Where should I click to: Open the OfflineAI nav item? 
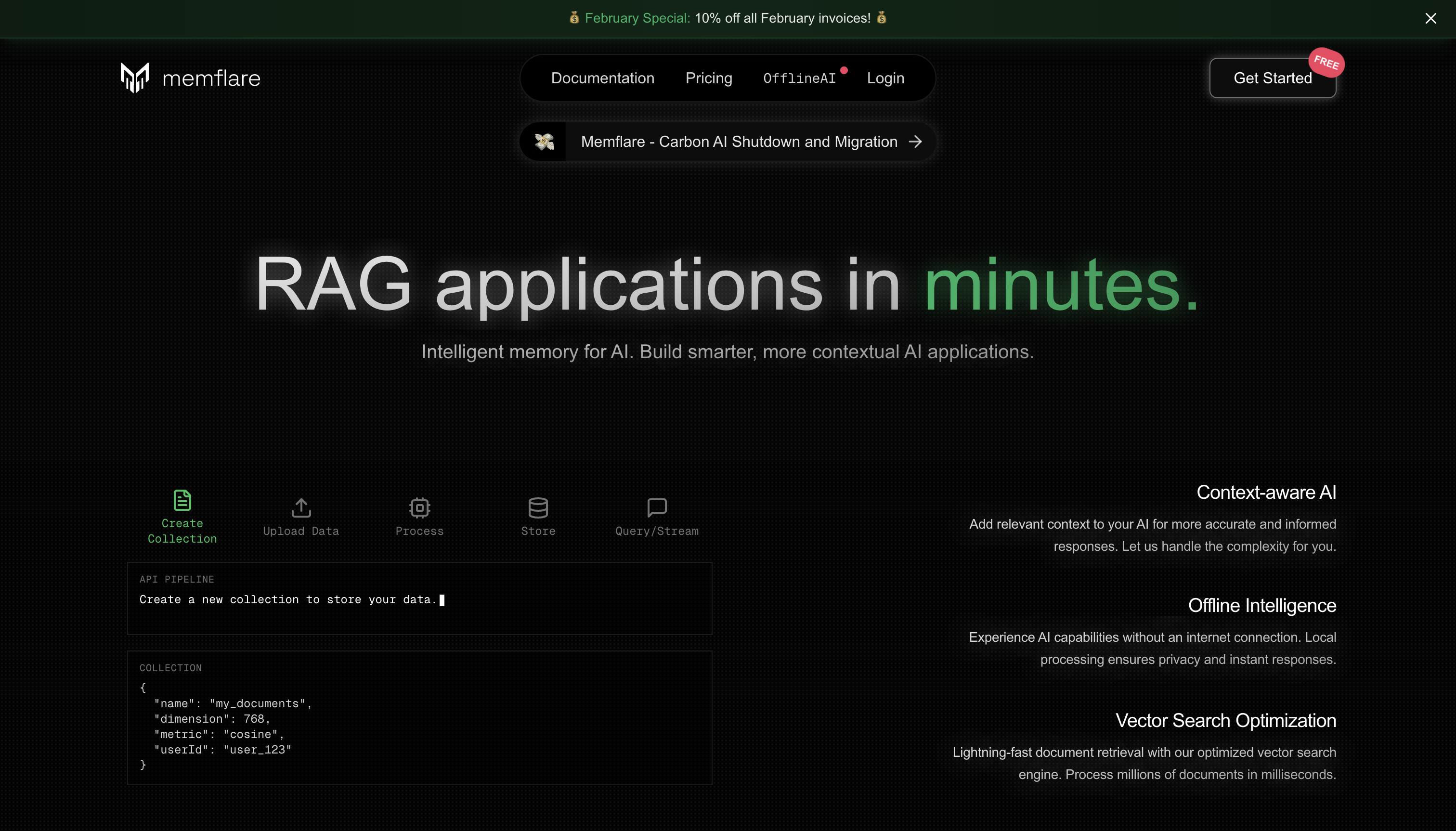point(799,78)
